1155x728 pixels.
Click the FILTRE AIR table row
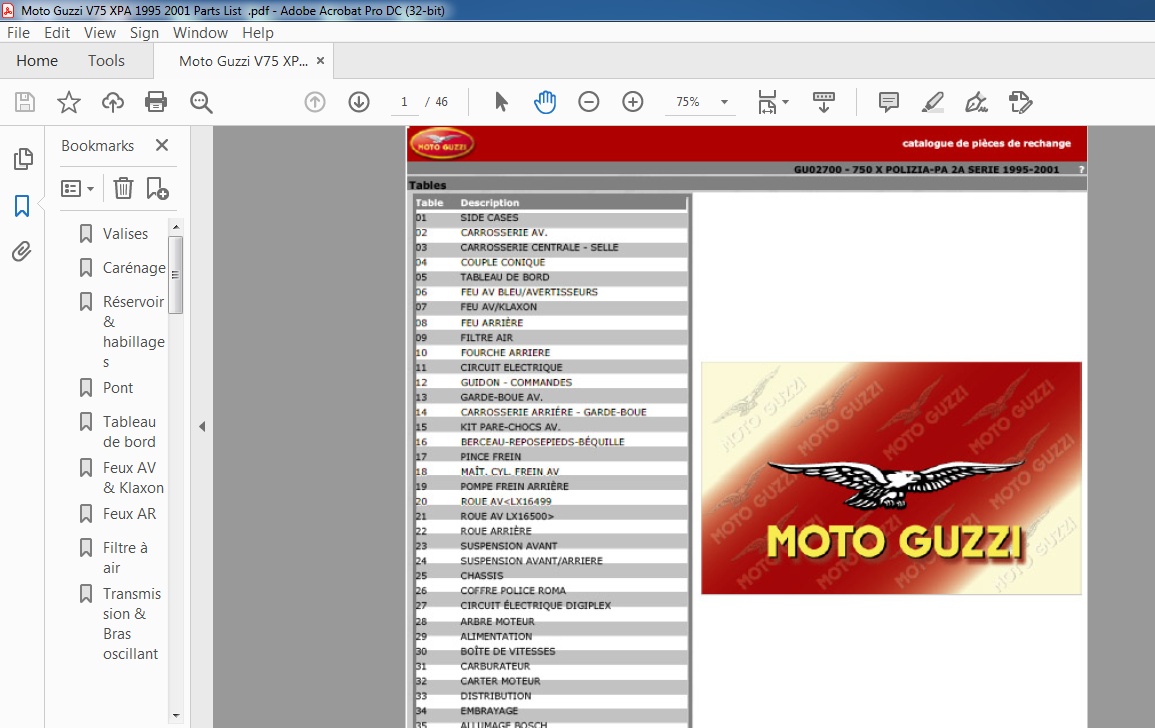pyautogui.click(x=551, y=337)
